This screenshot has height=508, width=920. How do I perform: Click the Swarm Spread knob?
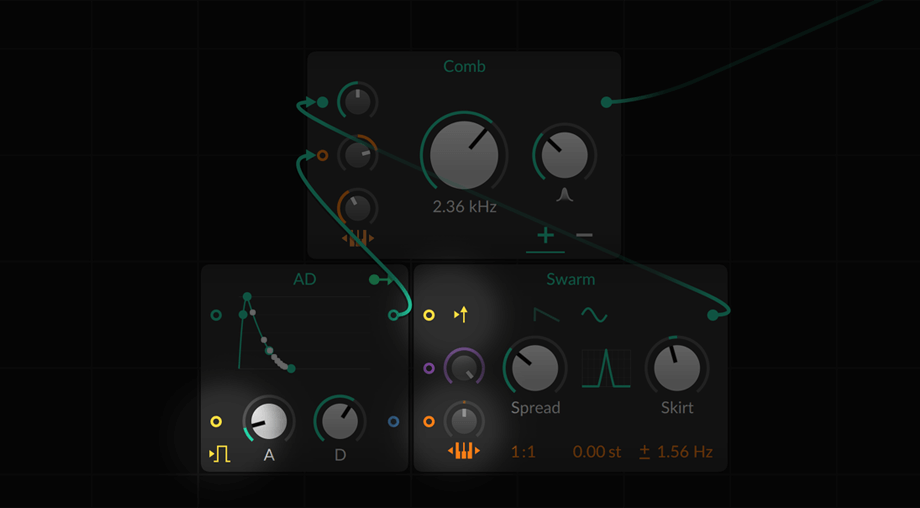click(x=535, y=368)
